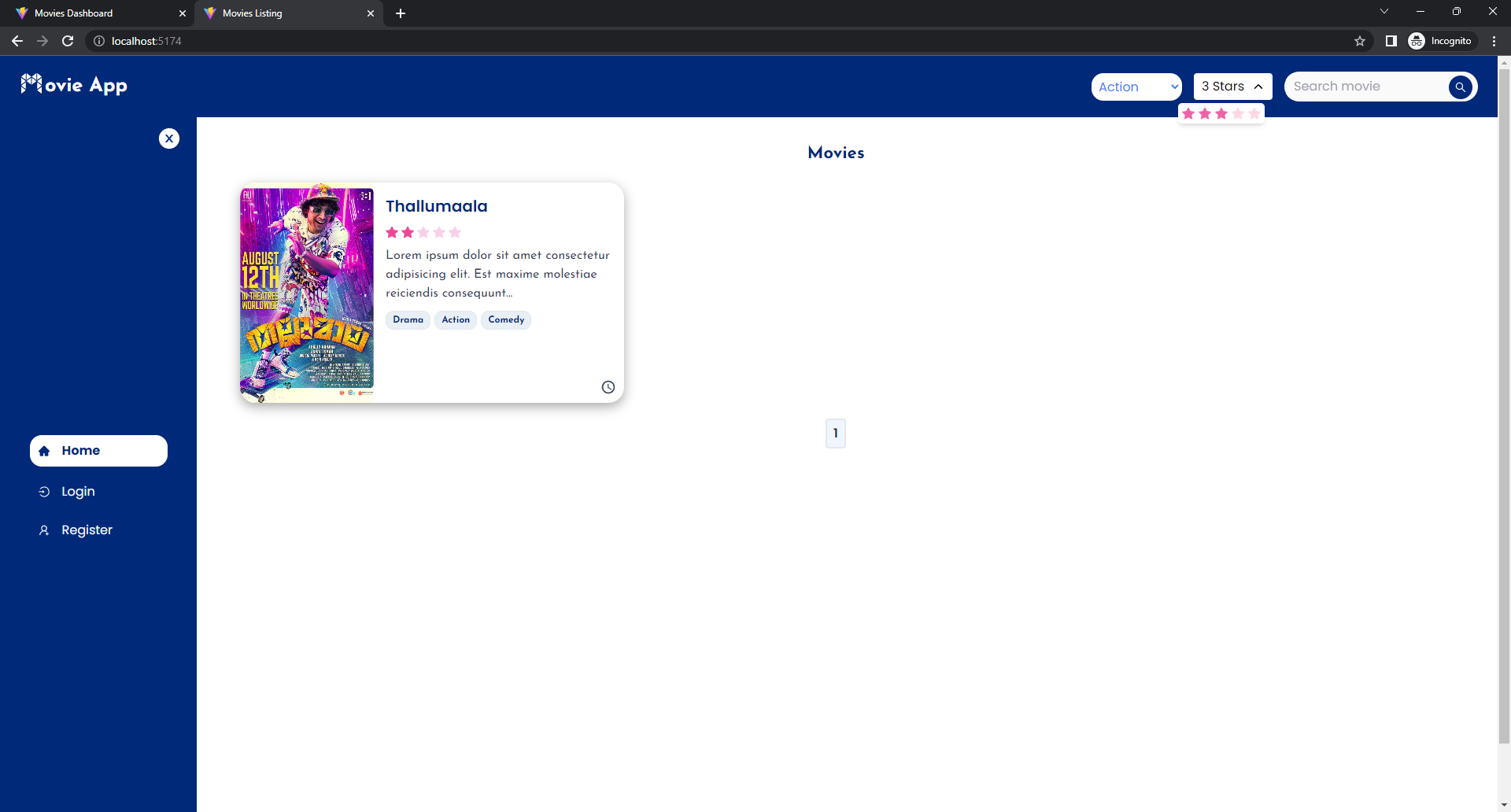Image resolution: width=1511 pixels, height=812 pixels.
Task: Click the Home button in sidebar
Action: tap(98, 451)
